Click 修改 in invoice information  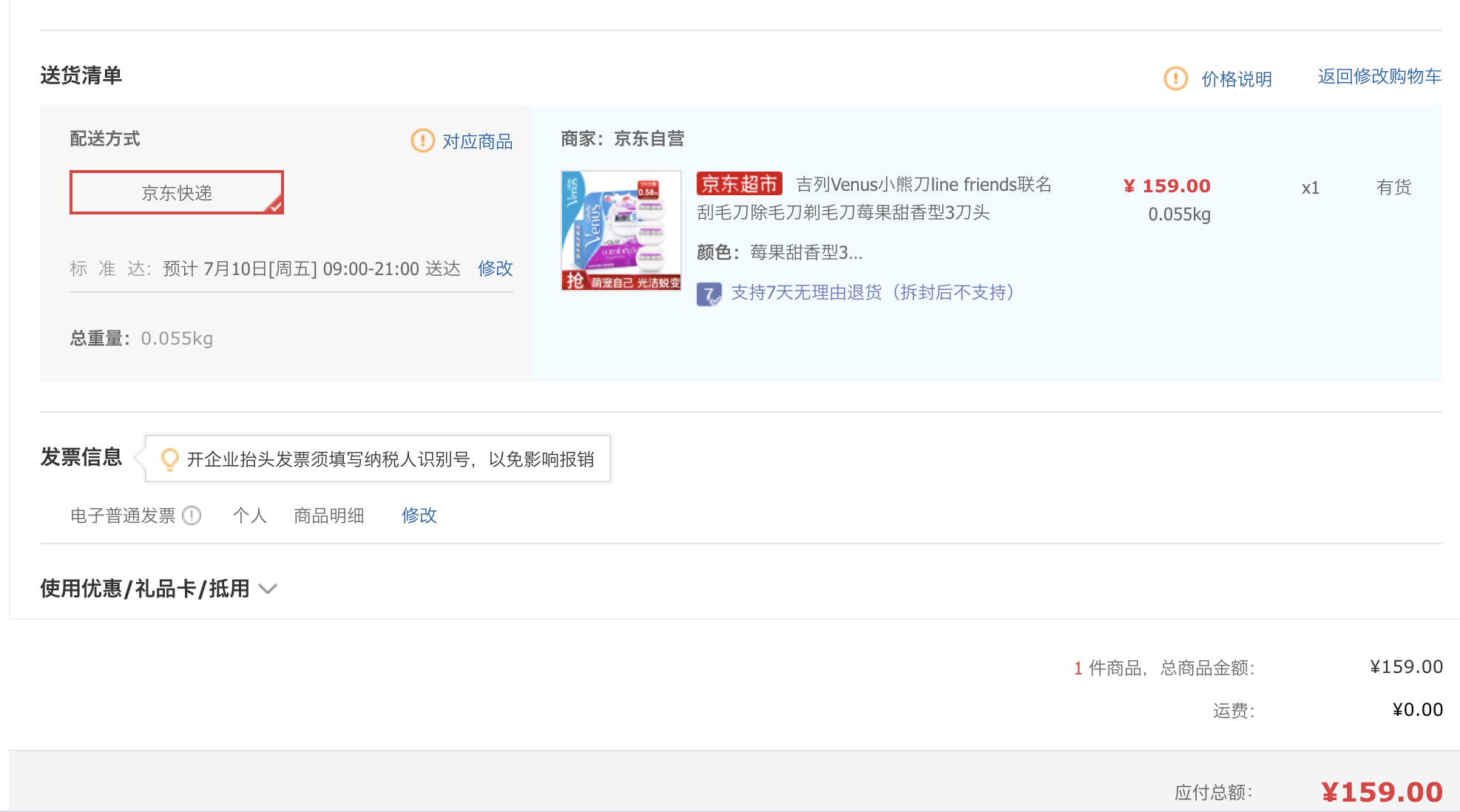419,515
